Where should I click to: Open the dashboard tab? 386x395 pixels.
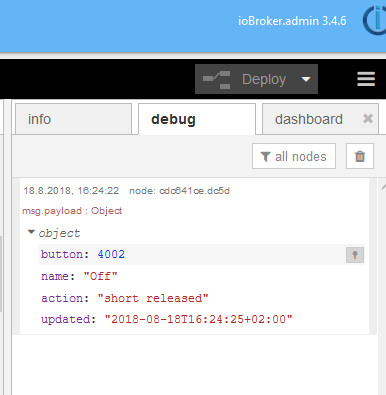pos(309,119)
